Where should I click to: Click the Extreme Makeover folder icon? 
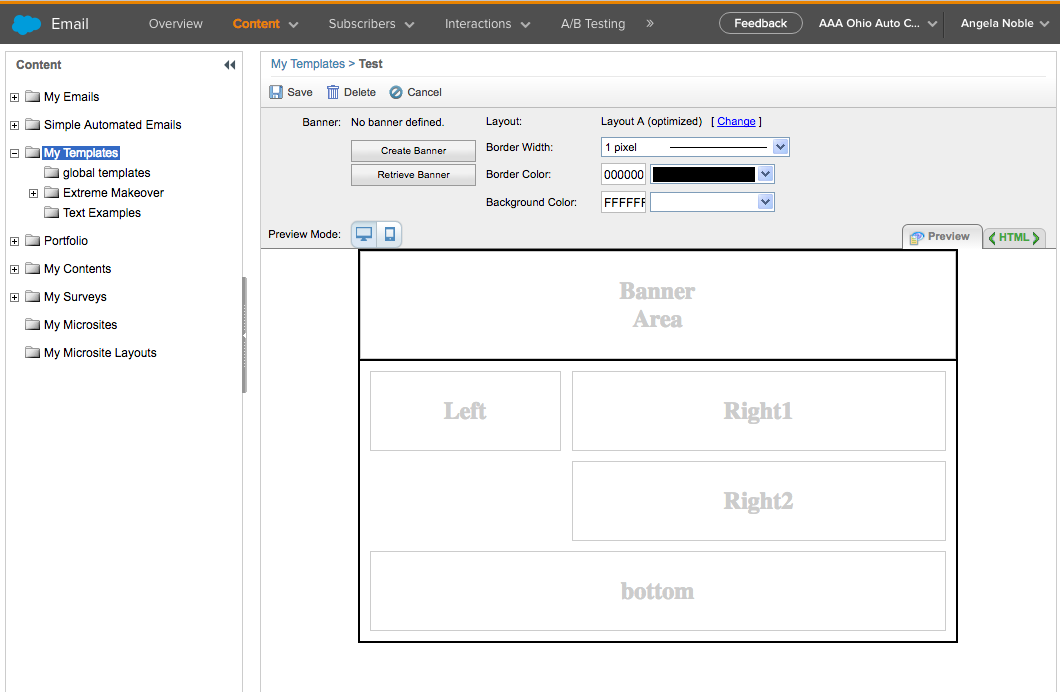click(x=51, y=192)
